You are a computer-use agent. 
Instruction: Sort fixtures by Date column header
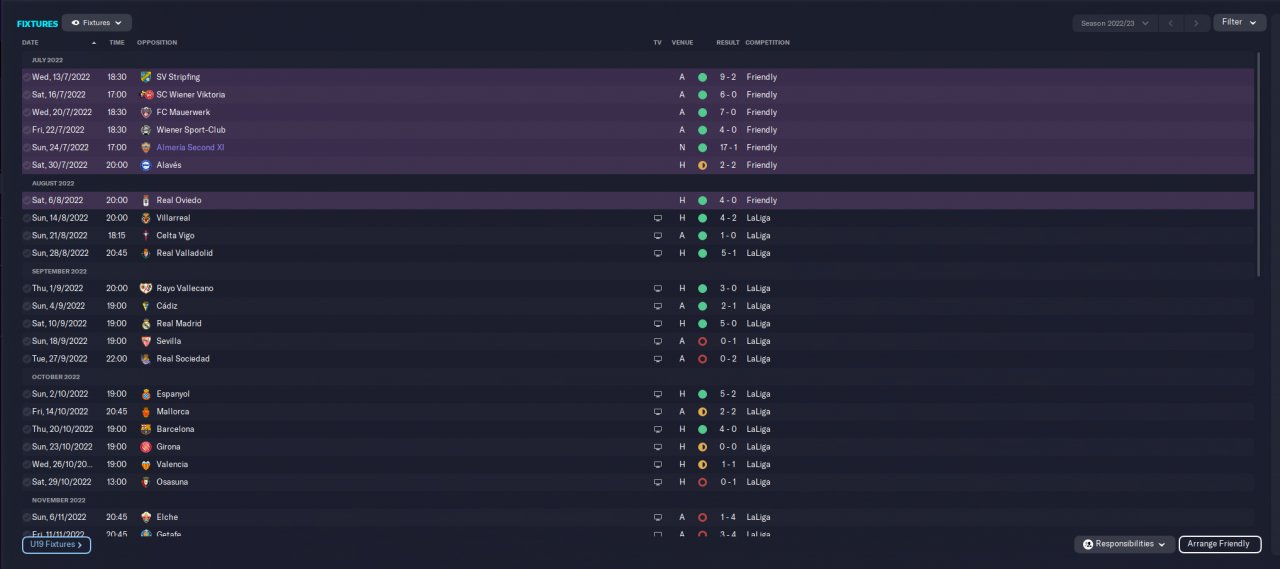tap(31, 43)
